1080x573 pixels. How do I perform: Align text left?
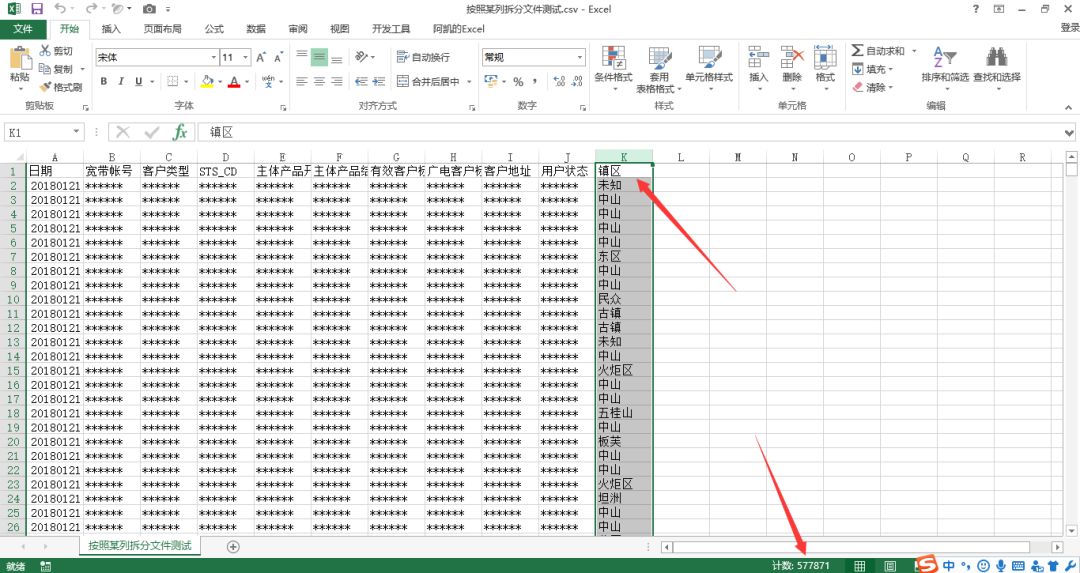(302, 81)
